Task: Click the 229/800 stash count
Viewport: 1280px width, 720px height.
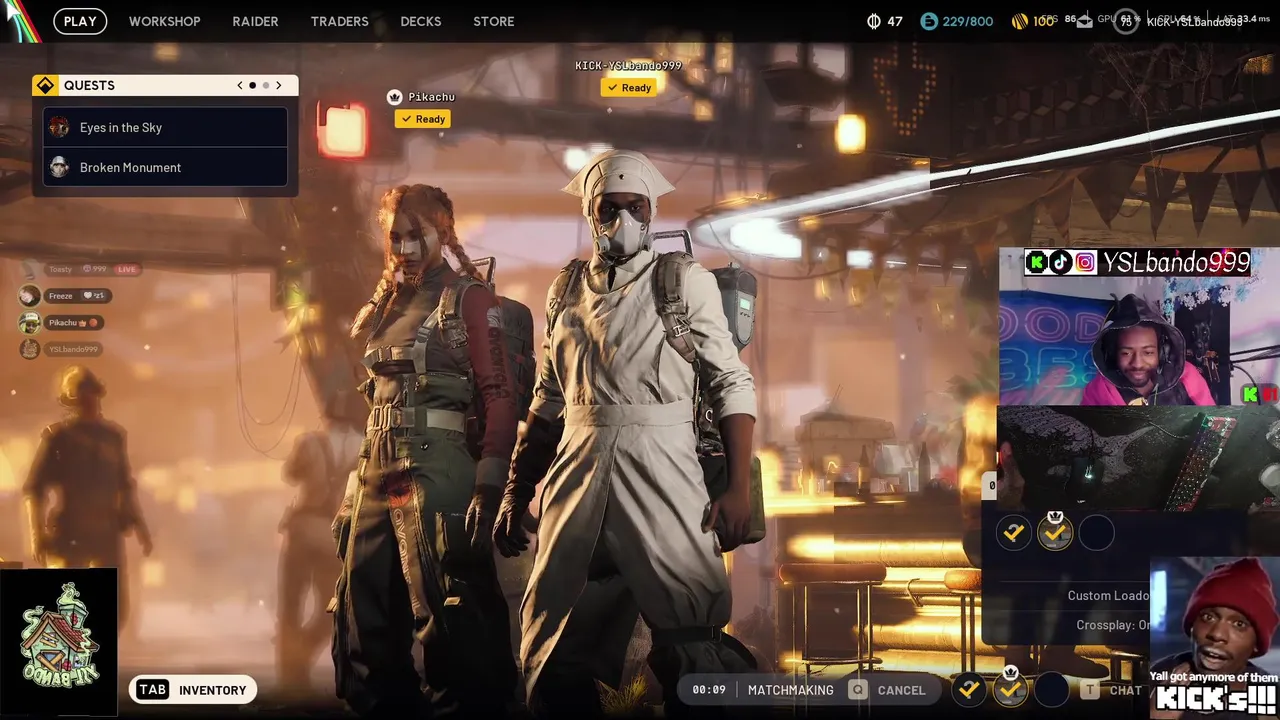Action: pos(968,21)
